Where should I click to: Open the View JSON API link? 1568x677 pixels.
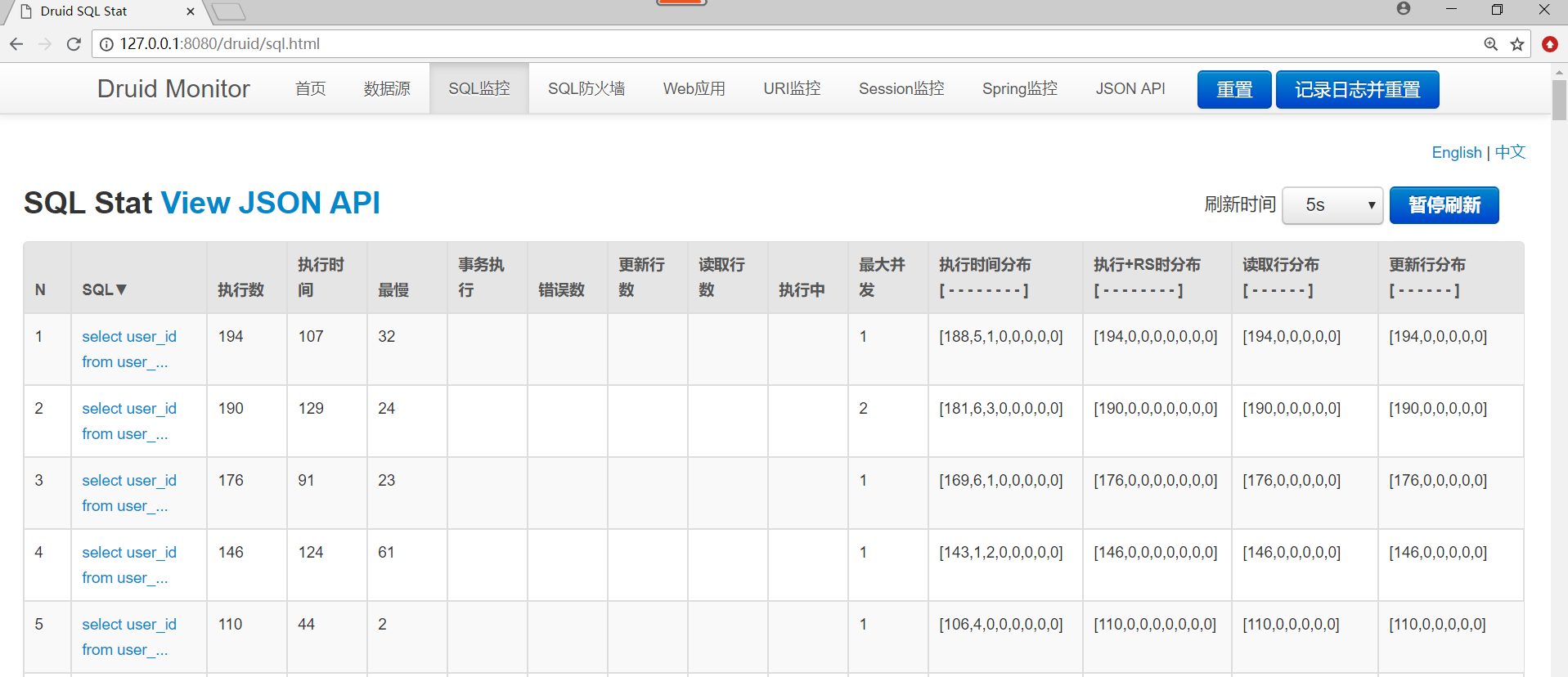271,203
